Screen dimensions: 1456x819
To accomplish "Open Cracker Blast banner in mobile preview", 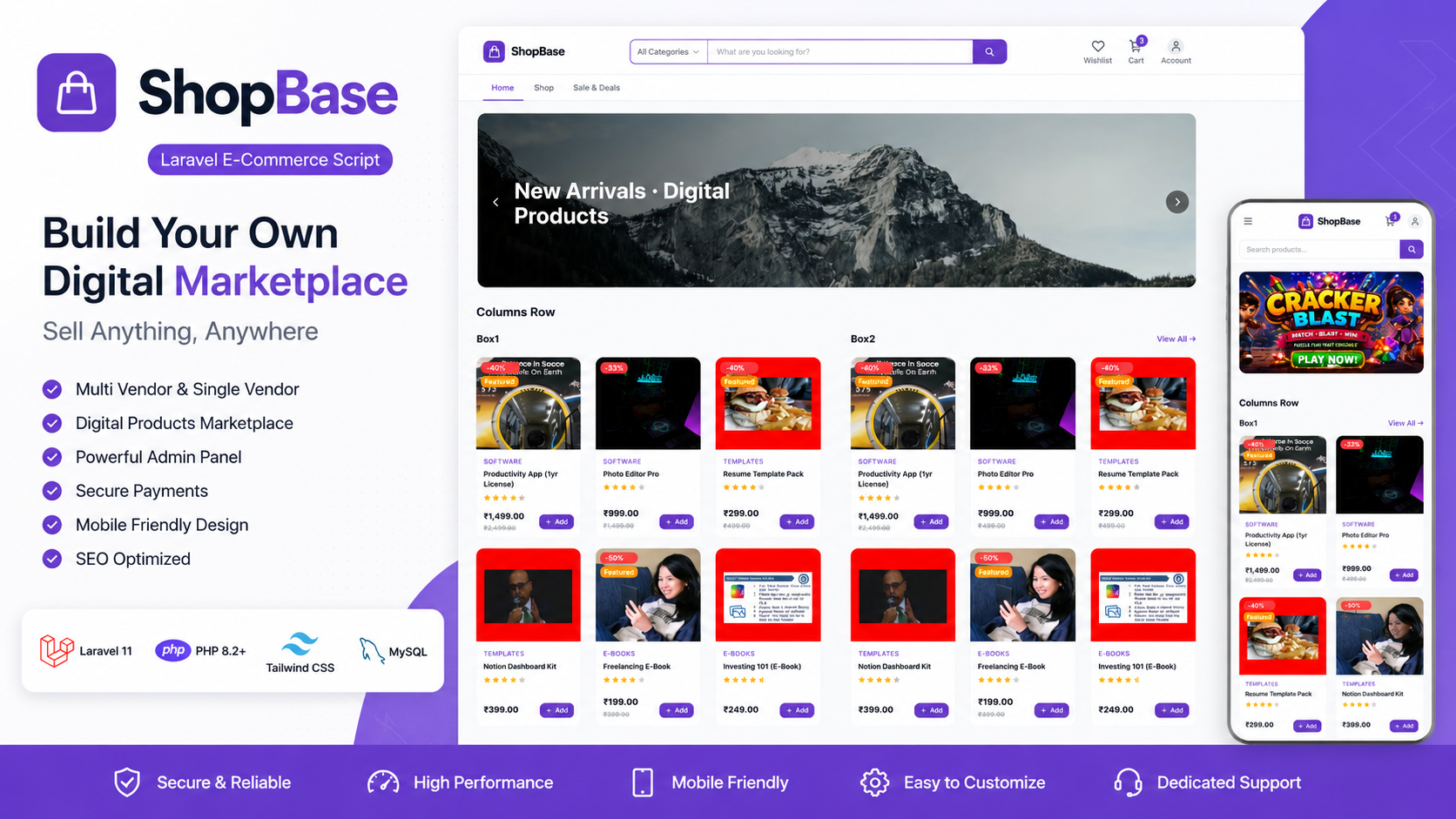I will [1331, 323].
